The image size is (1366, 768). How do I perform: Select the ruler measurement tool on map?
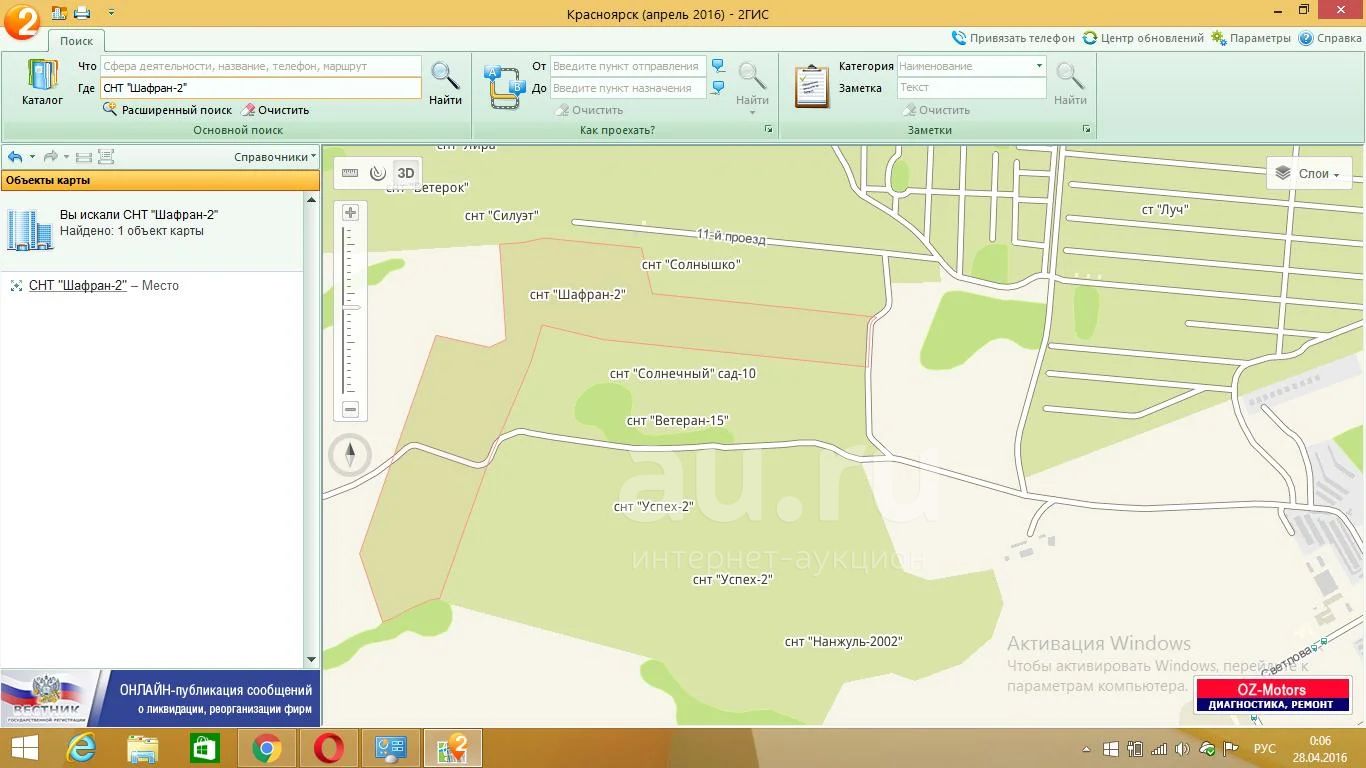(350, 173)
